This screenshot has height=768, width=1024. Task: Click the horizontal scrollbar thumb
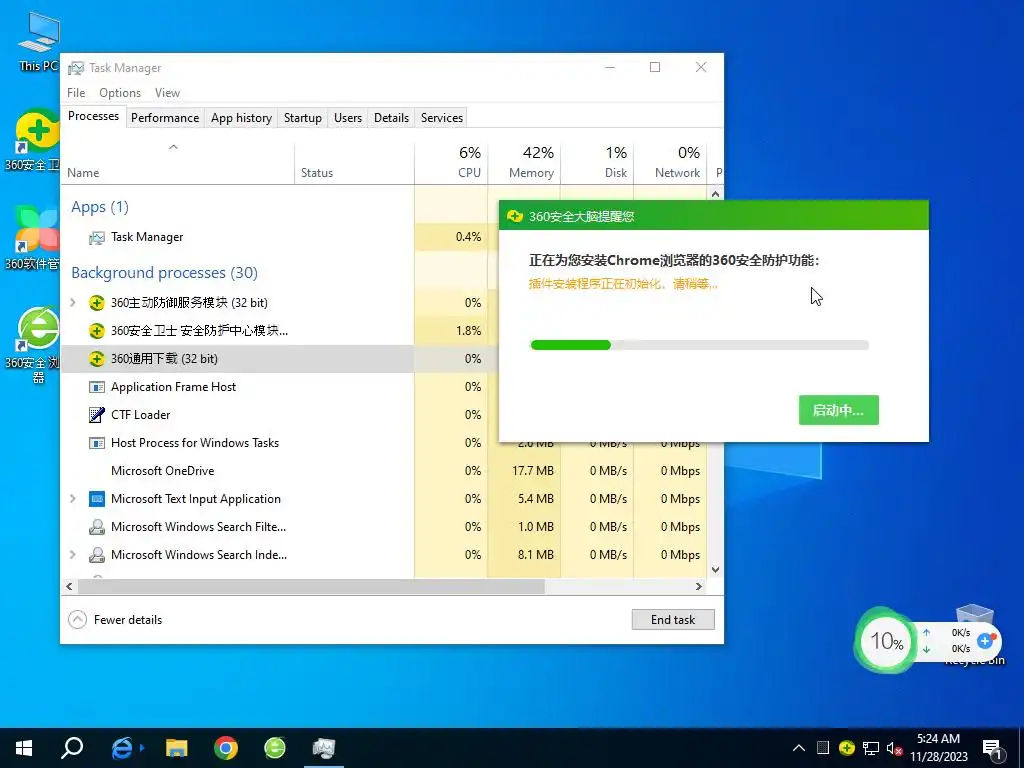tap(312, 586)
